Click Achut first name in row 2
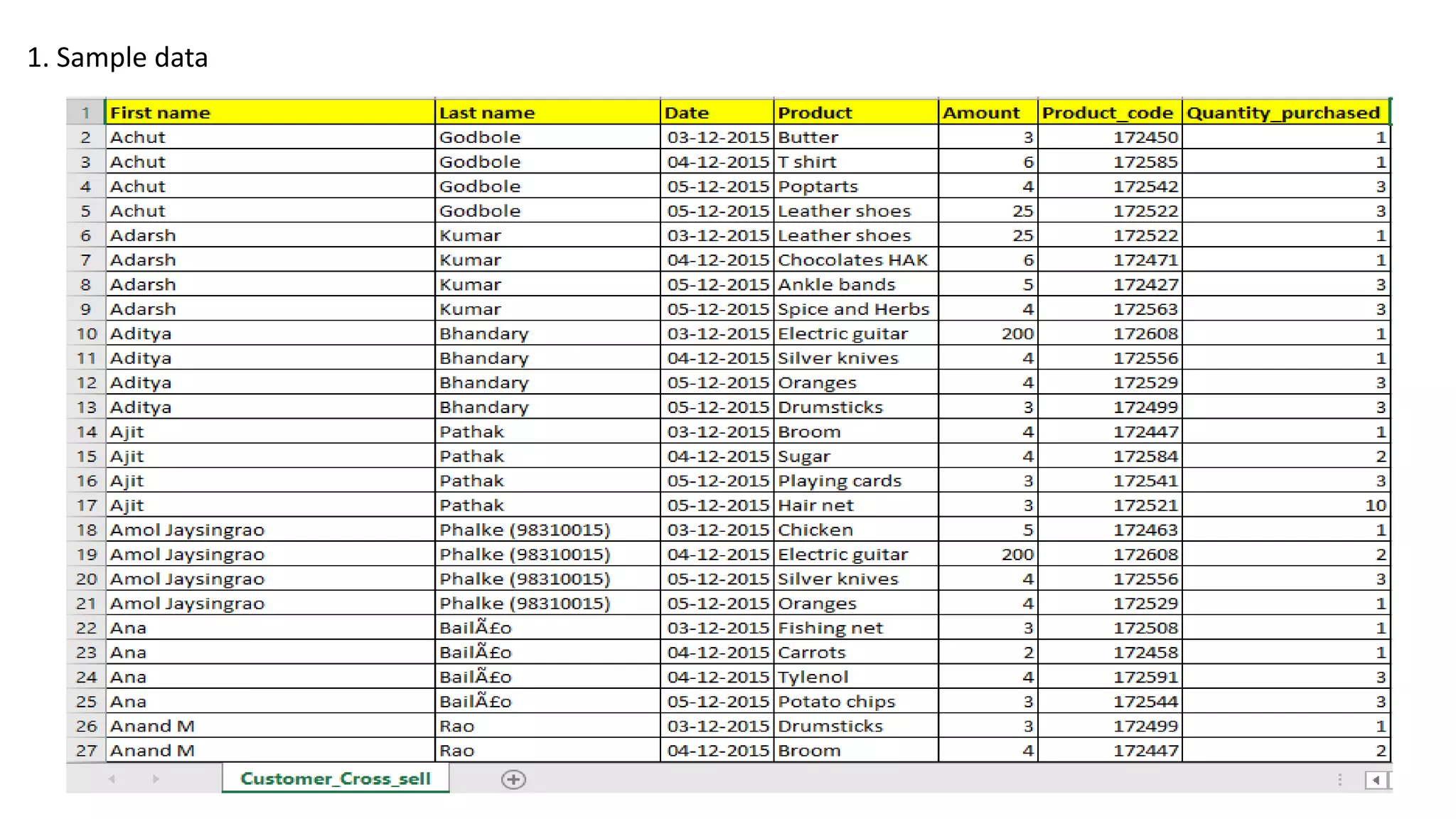This screenshot has height=819, width=1456. point(270,137)
